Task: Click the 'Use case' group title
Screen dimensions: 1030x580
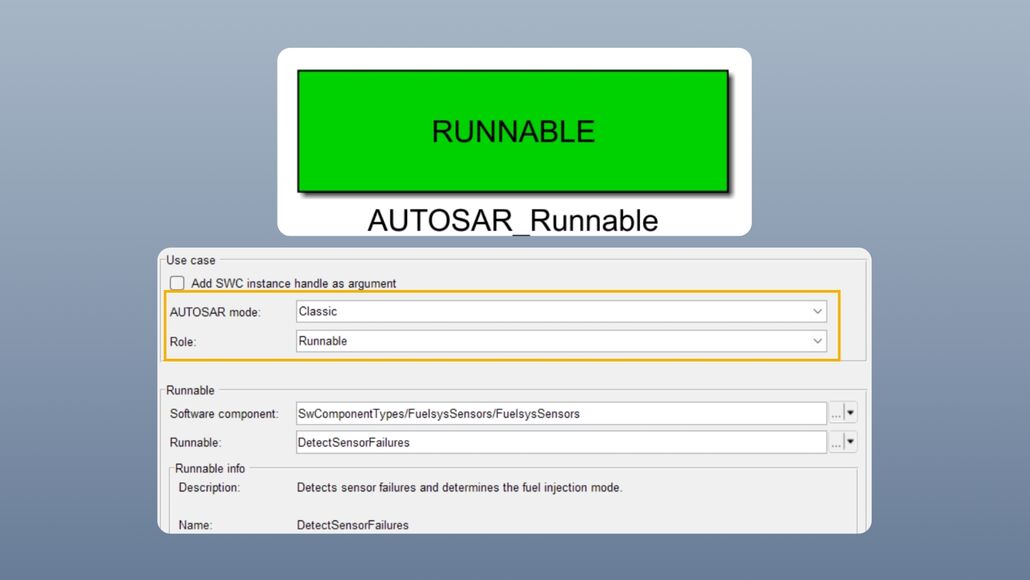Action: click(x=190, y=261)
